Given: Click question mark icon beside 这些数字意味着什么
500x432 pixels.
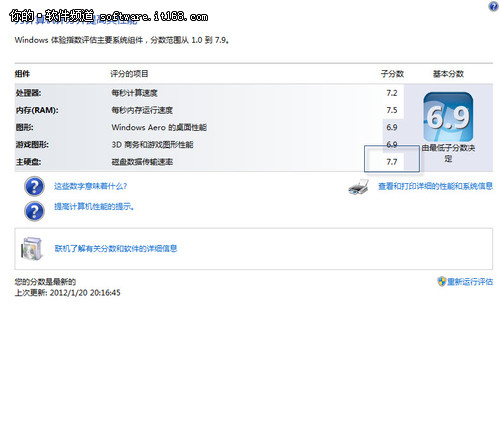Looking at the screenshot, I should click(x=34, y=186).
